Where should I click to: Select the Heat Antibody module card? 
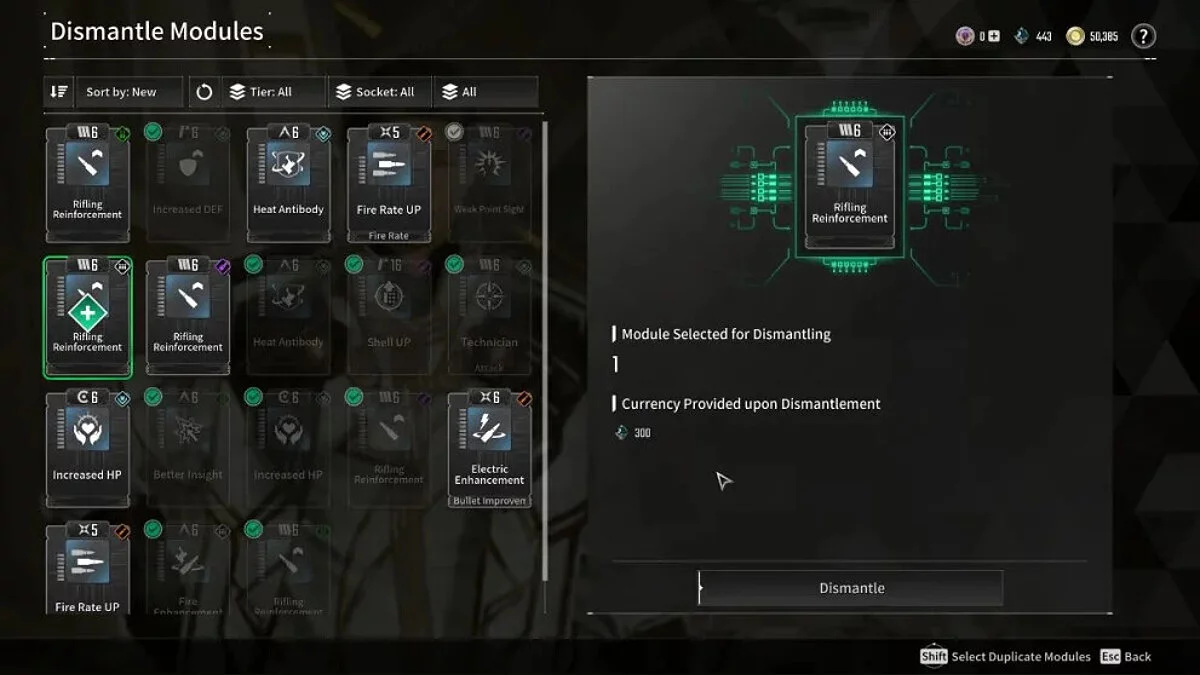(288, 183)
